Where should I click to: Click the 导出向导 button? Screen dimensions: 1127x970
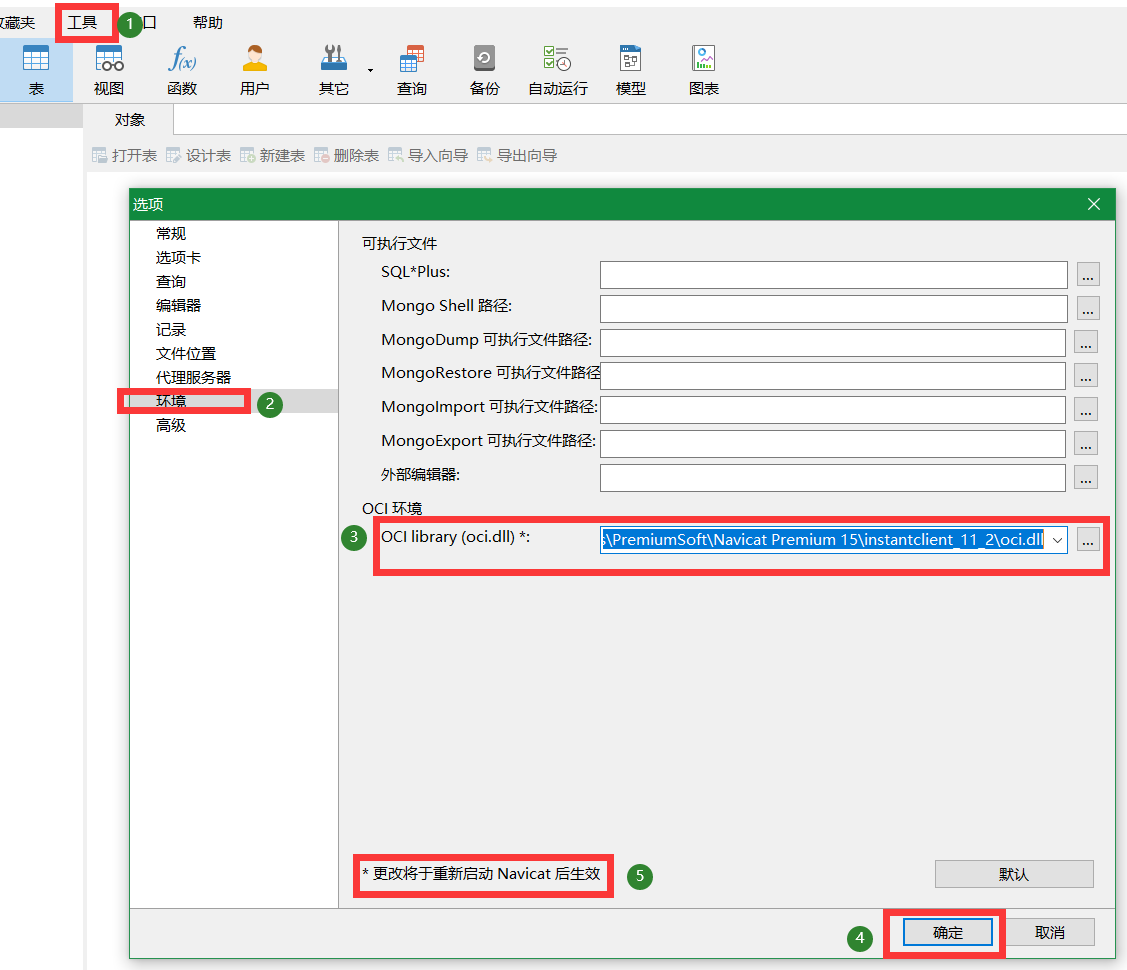click(x=517, y=155)
